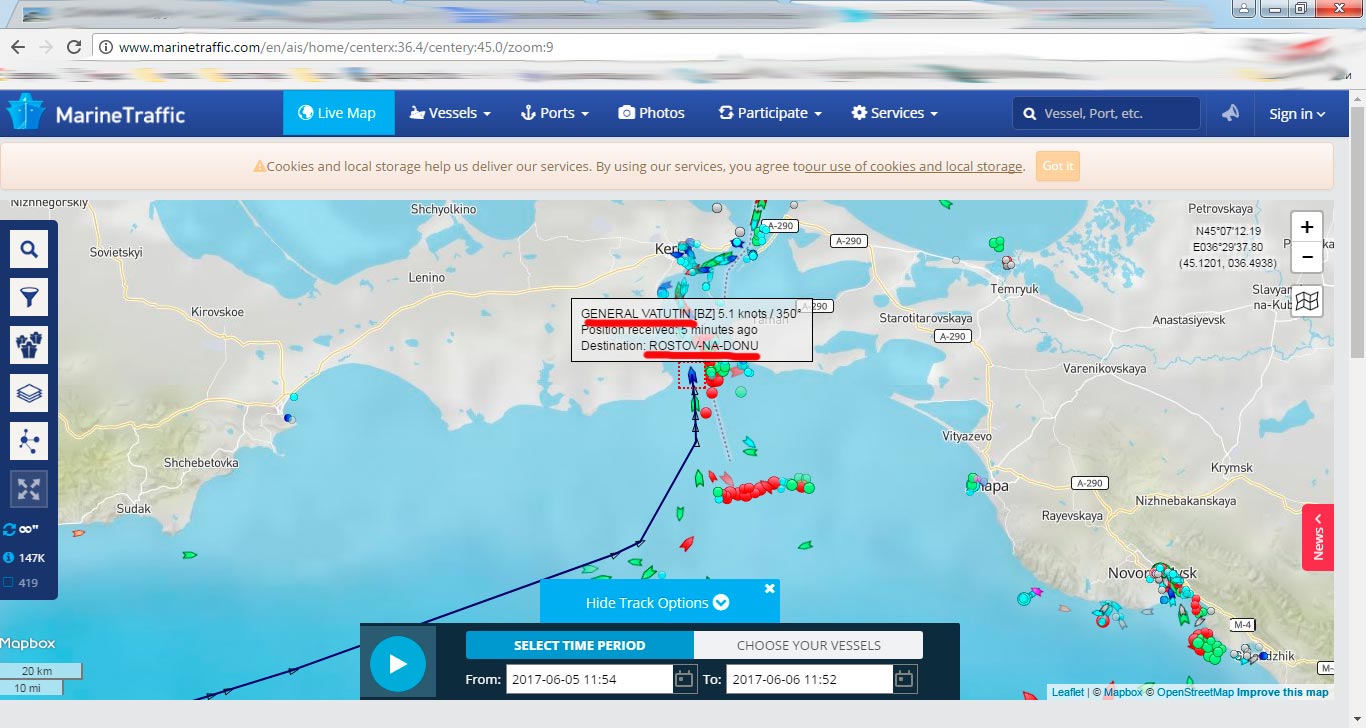
Task: Click the Novorossiysk city label
Action: point(1151,573)
